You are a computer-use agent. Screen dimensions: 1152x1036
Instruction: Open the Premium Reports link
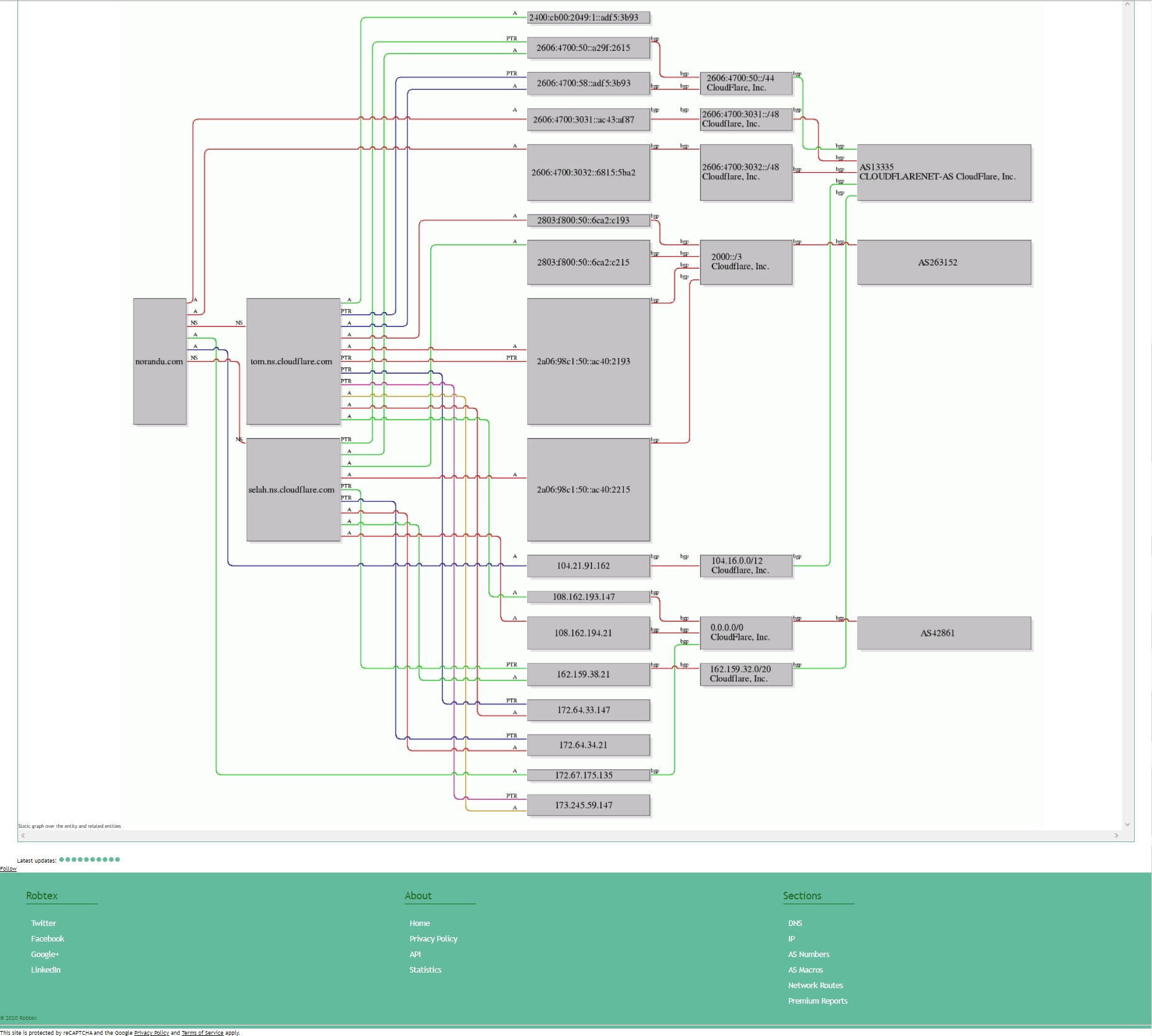coord(818,1001)
